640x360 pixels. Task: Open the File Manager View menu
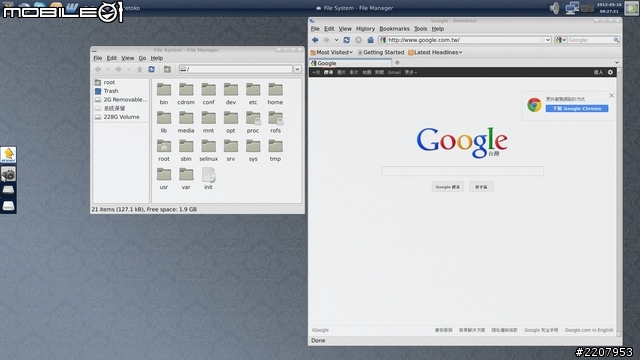[x=127, y=58]
